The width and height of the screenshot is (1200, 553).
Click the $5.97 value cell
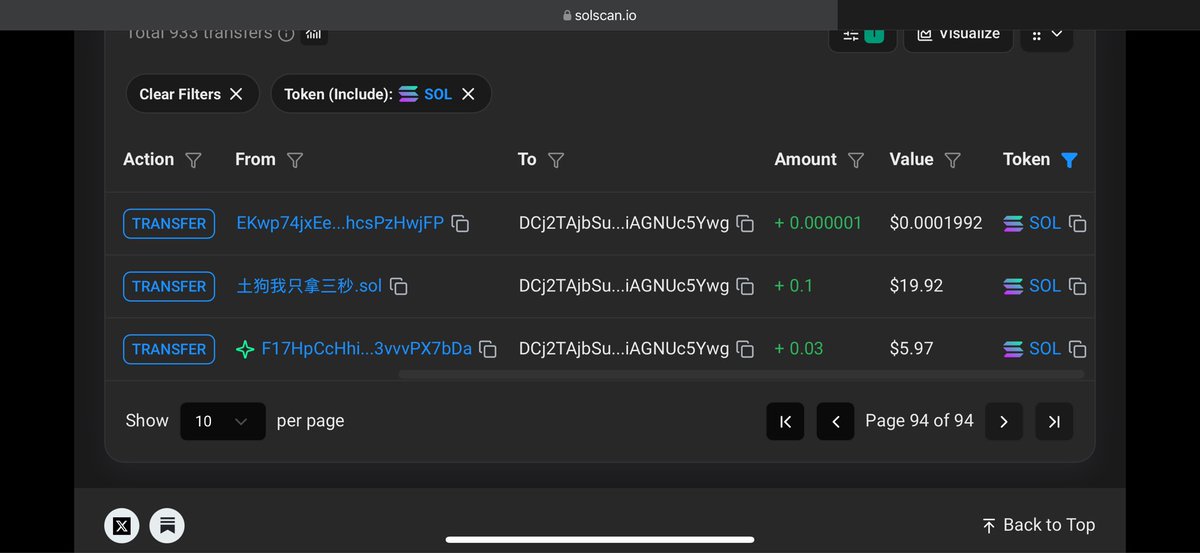pos(911,349)
